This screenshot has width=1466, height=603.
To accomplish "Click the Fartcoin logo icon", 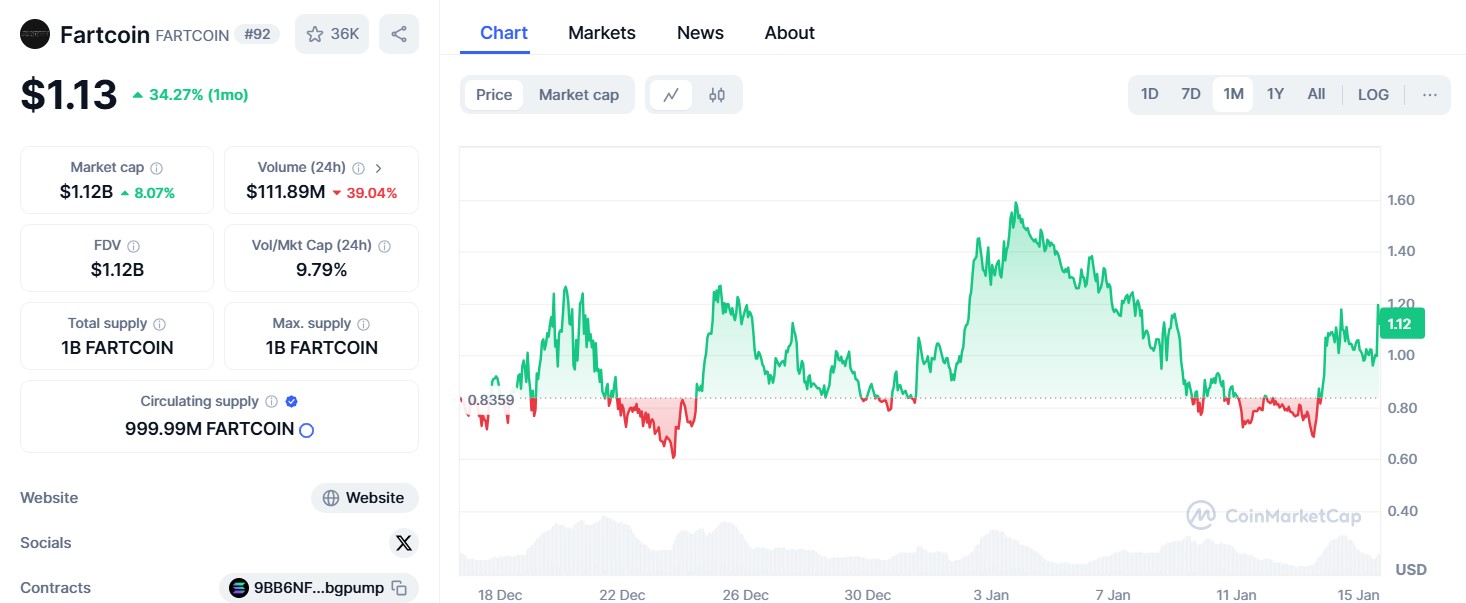I will tap(35, 35).
